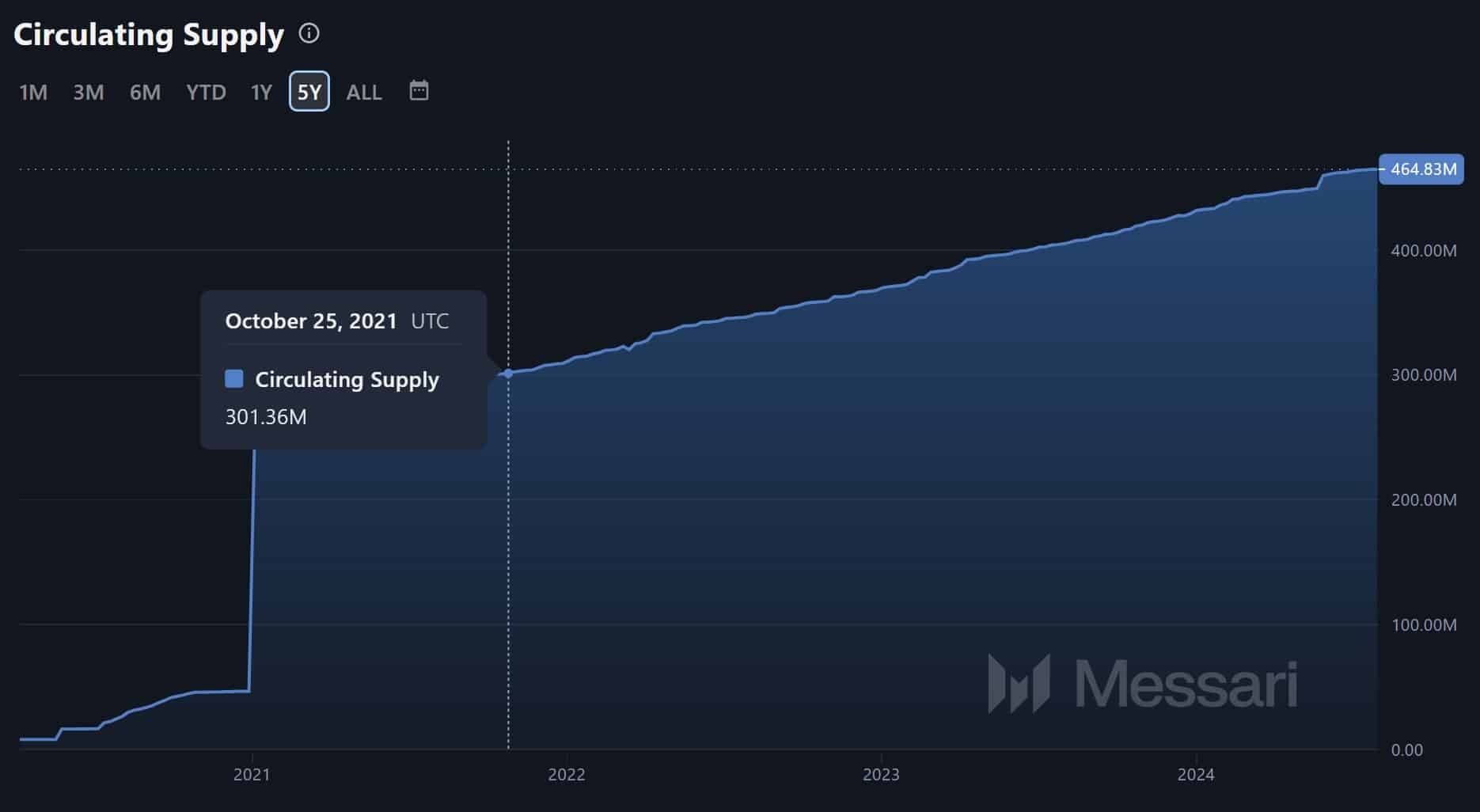Image resolution: width=1480 pixels, height=812 pixels.
Task: Click the 2021 x-axis label
Action: [x=252, y=774]
